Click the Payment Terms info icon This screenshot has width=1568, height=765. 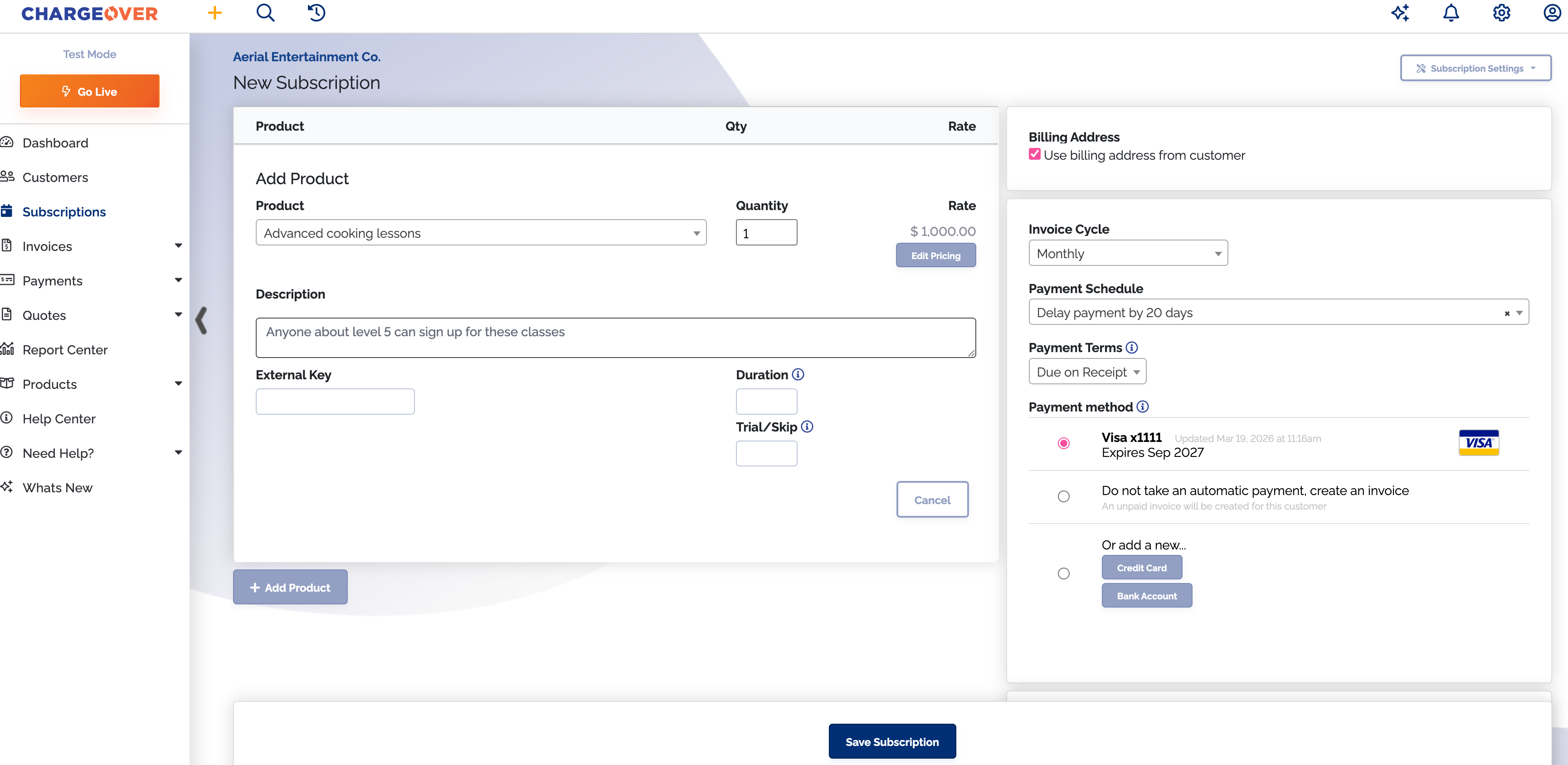(1132, 347)
